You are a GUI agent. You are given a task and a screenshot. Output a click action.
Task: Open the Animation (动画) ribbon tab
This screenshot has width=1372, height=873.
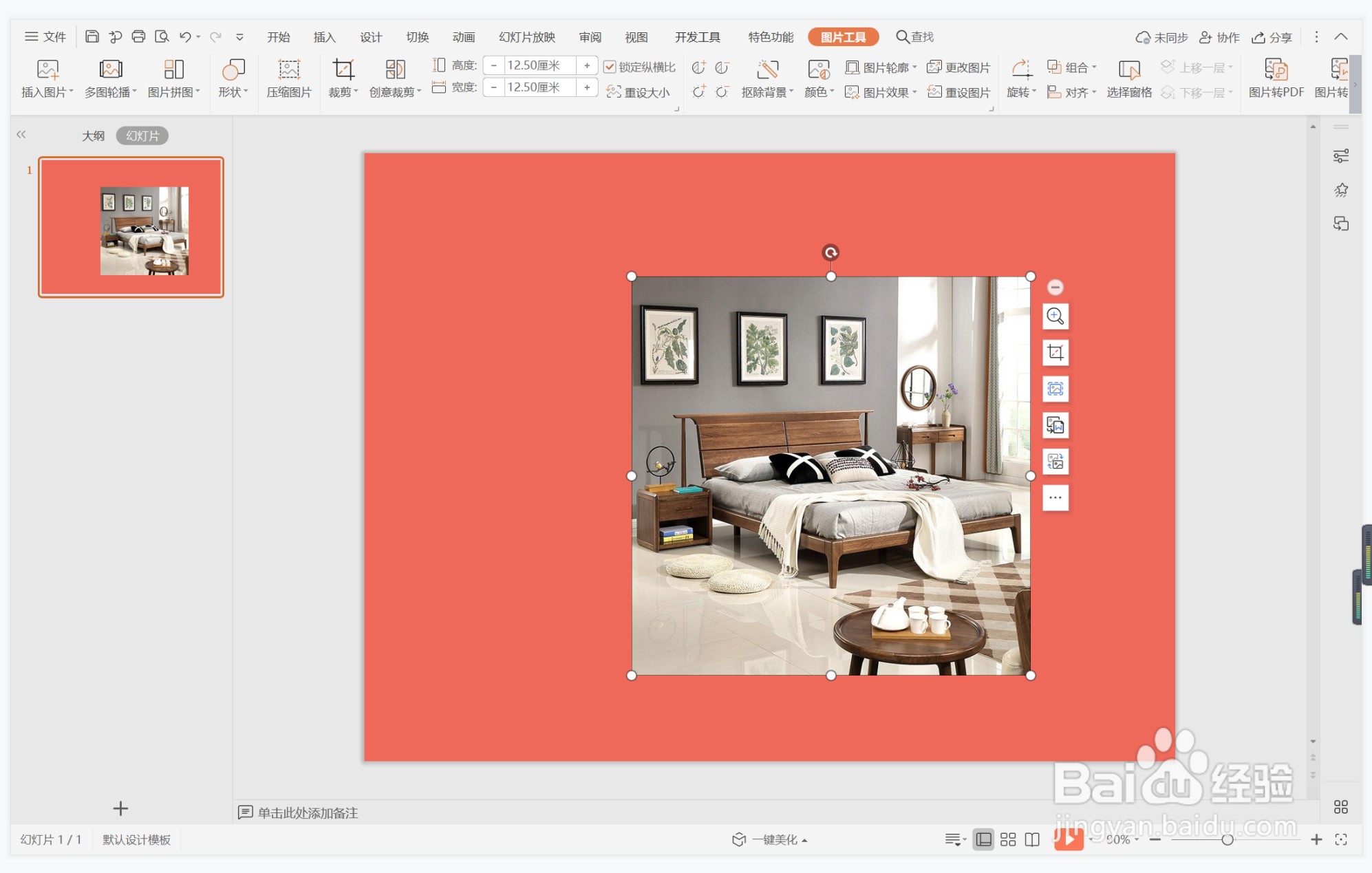coord(463,37)
